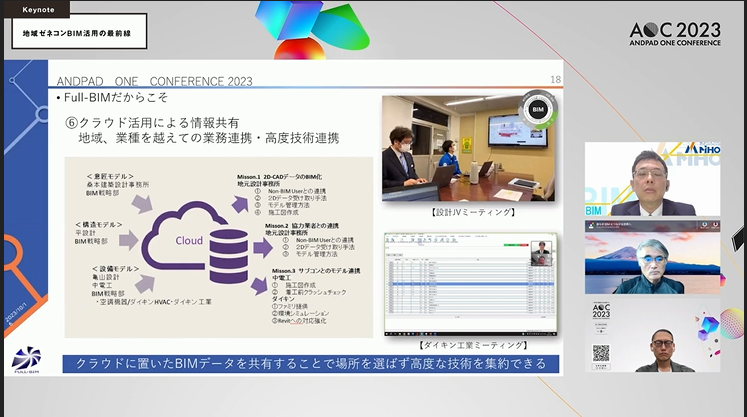
Task: Click the AOC 2023 ANDPAD ONE CONFERENCE logo
Action: tap(675, 34)
